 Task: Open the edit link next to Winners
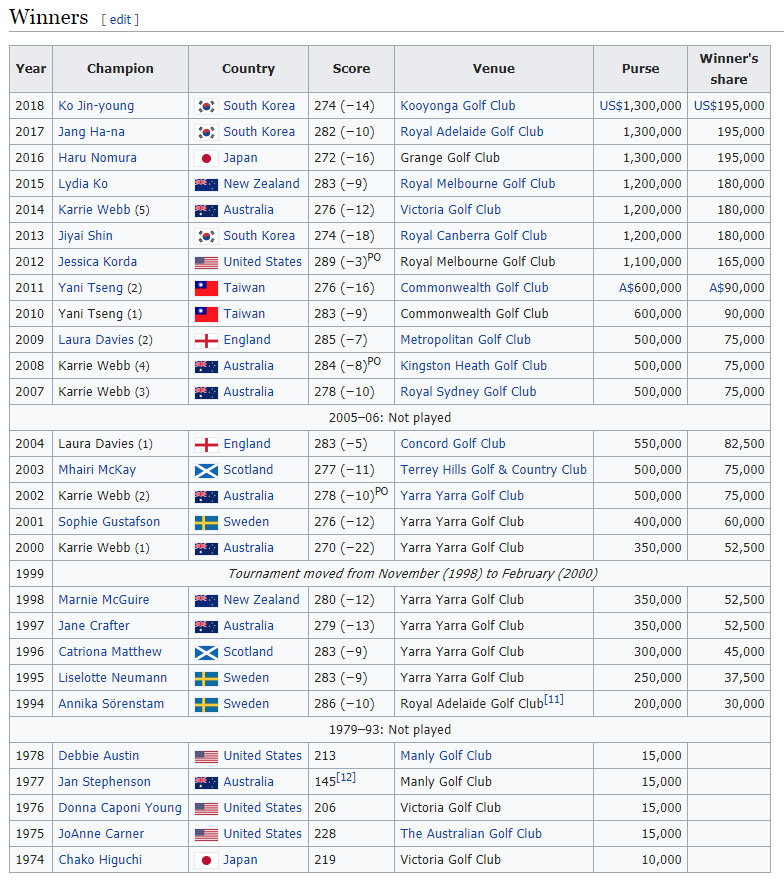click(x=120, y=19)
